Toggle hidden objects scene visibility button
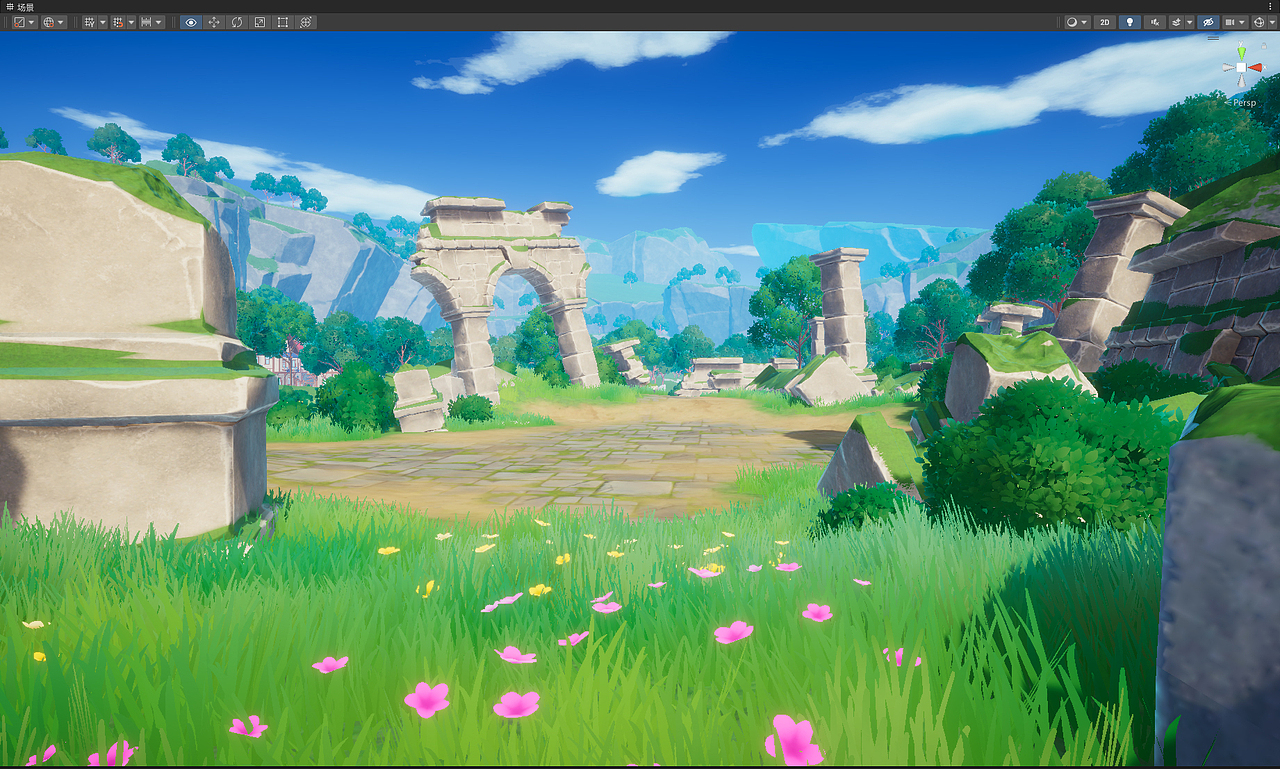Viewport: 1280px width, 769px height. tap(1208, 22)
